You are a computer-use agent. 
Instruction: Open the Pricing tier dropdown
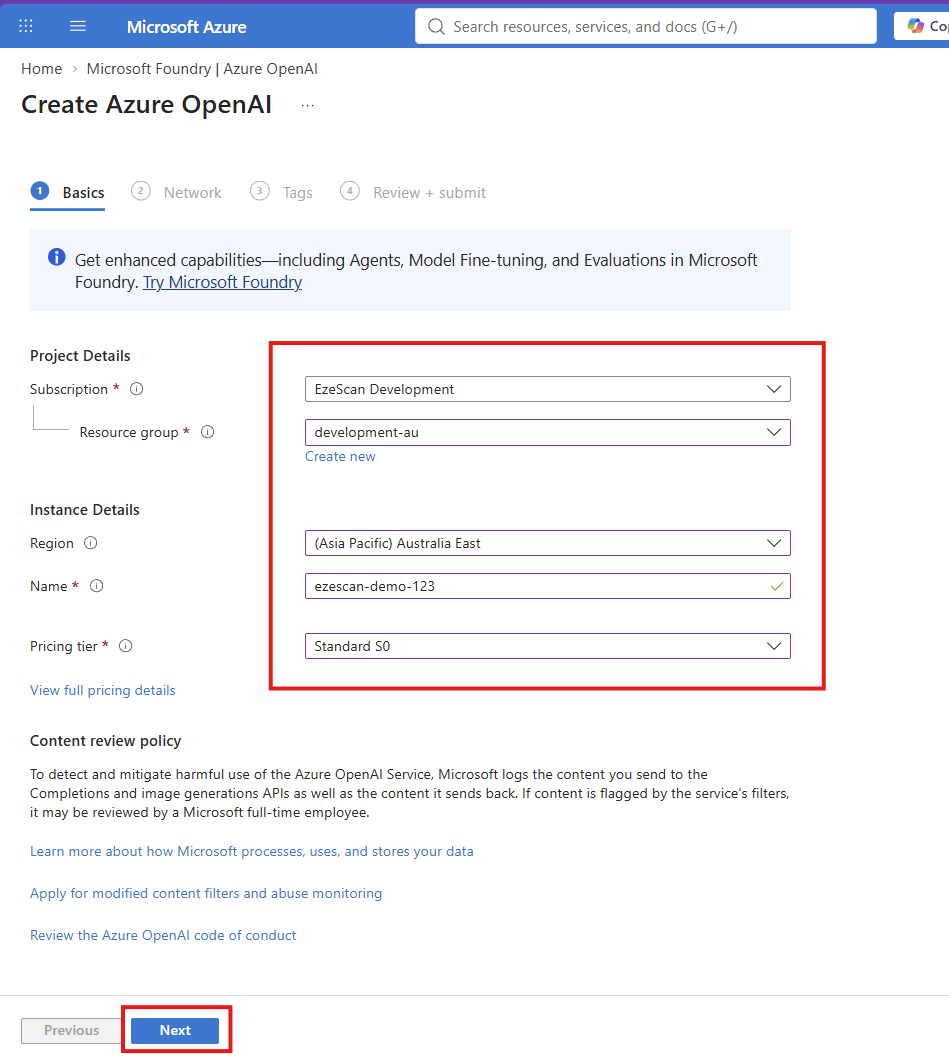coord(548,646)
